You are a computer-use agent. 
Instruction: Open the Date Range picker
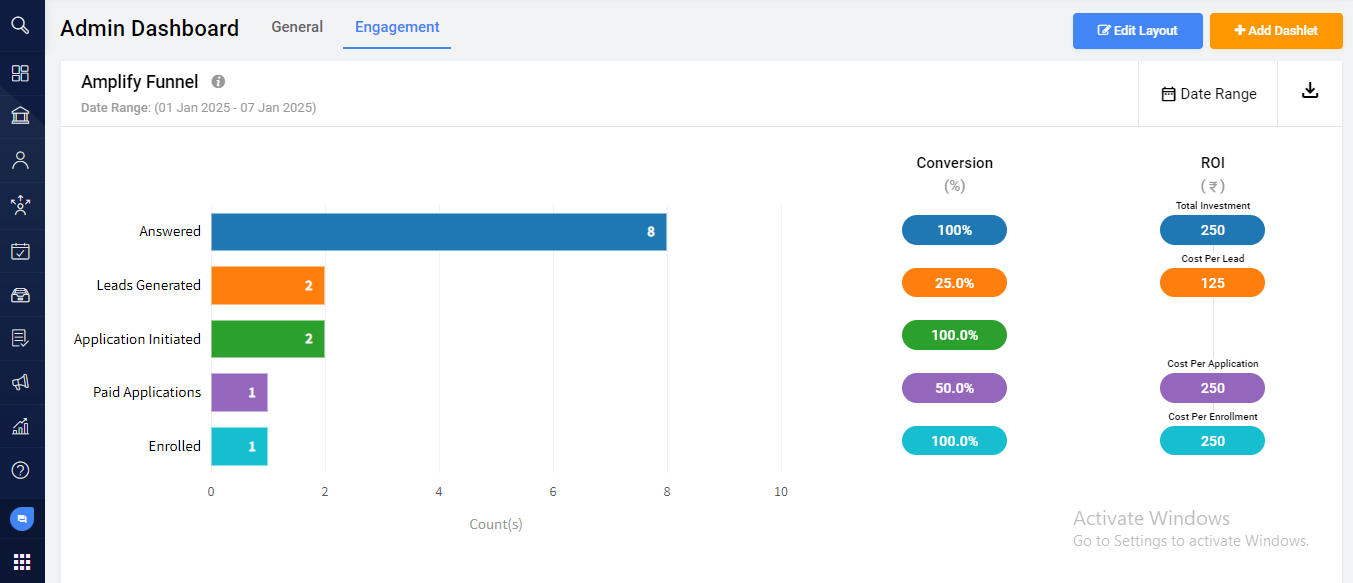pos(1208,94)
